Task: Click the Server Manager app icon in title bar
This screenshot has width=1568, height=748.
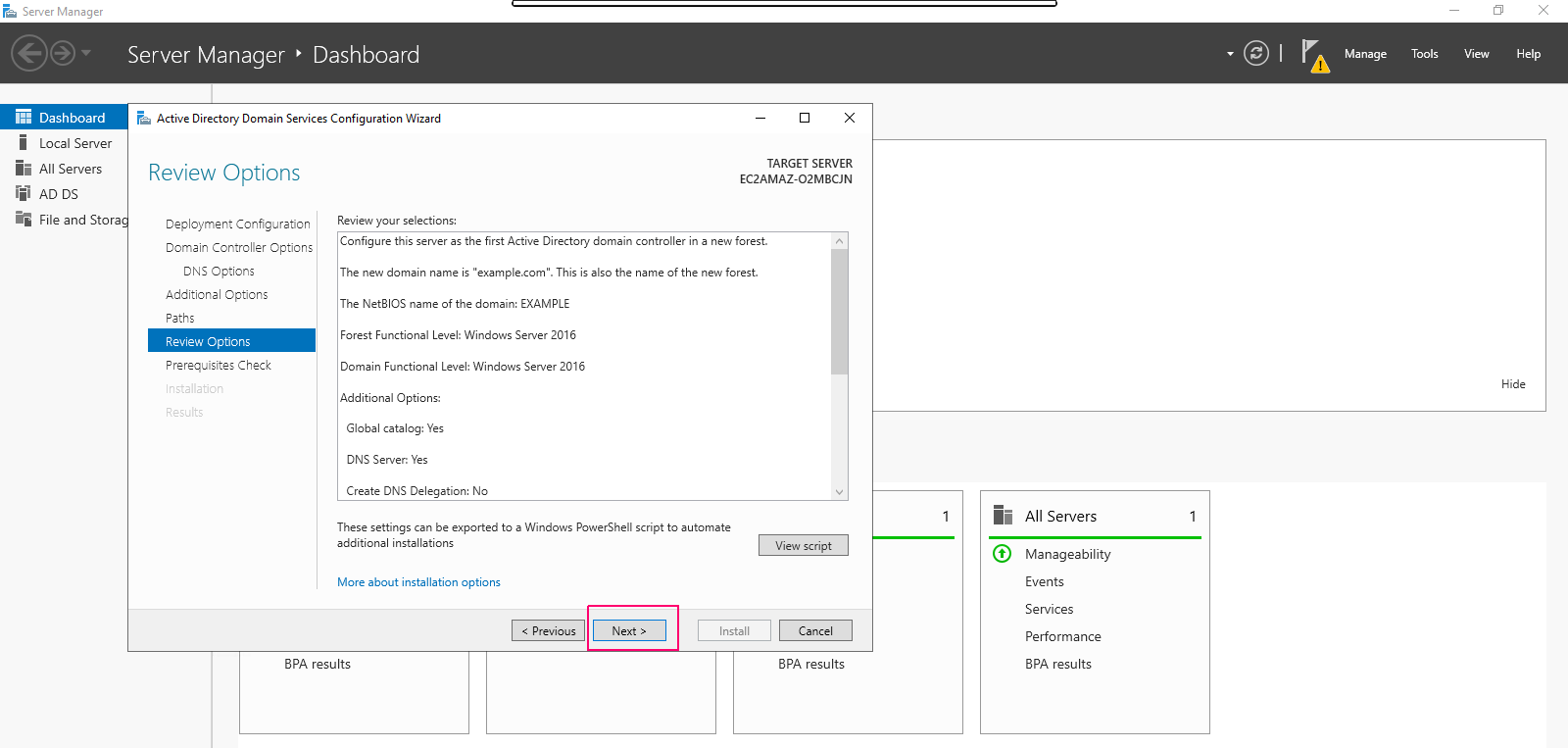Action: [10, 11]
